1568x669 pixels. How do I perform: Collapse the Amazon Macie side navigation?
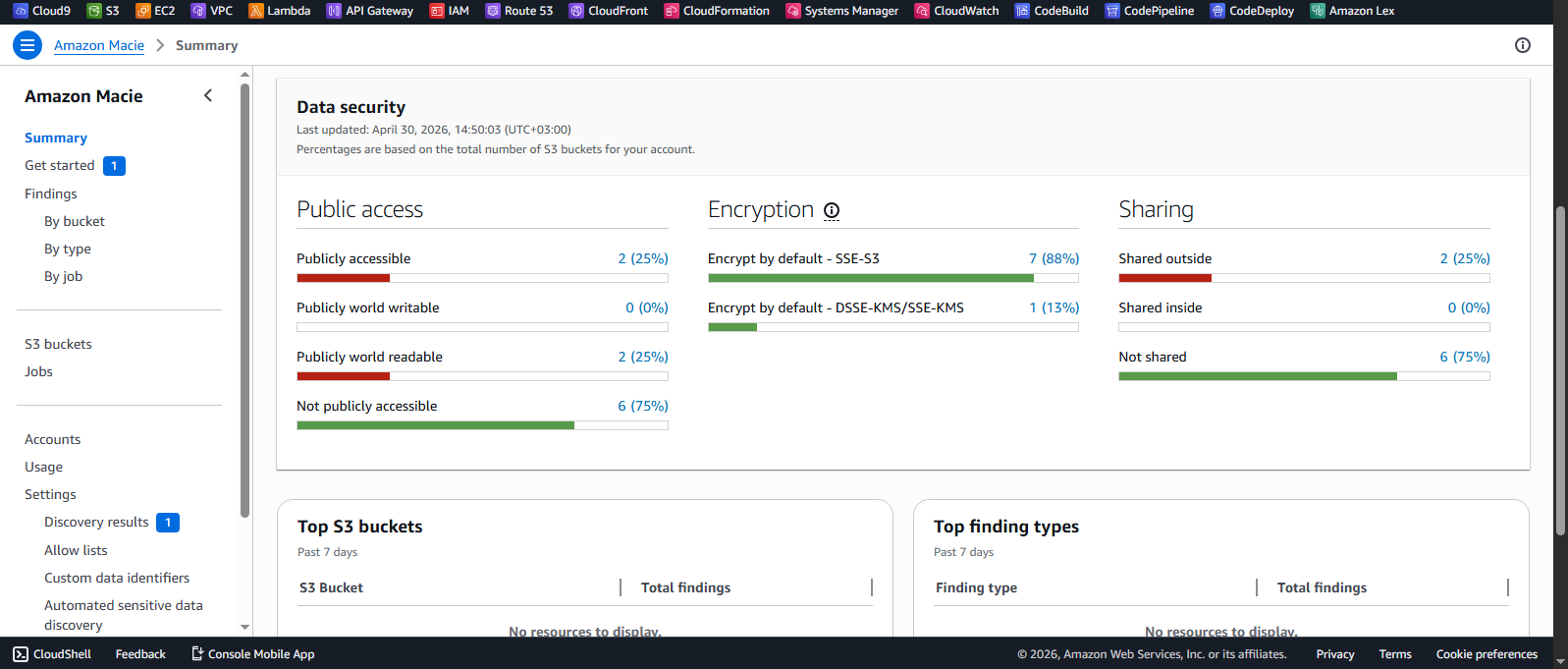tap(208, 95)
